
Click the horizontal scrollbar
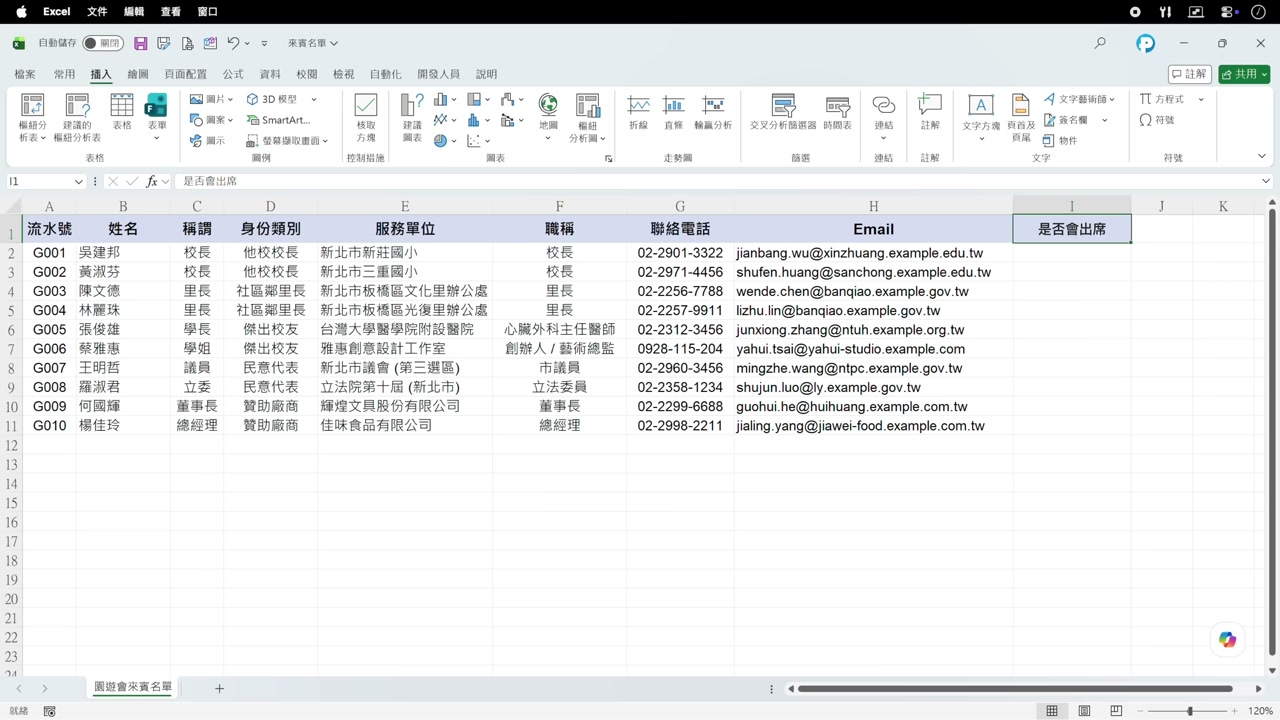tap(1015, 689)
